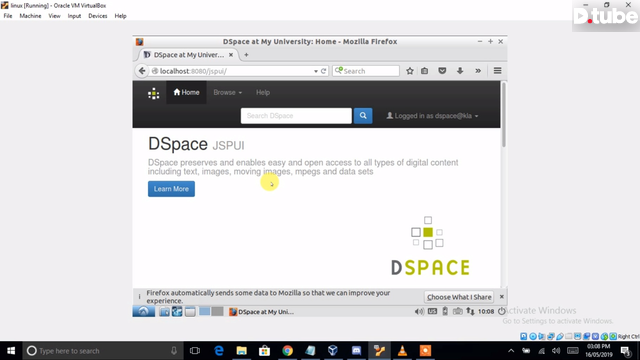Viewport: 640px width, 360px height.
Task: Click in the Search DSpace input field
Action: coord(296,116)
